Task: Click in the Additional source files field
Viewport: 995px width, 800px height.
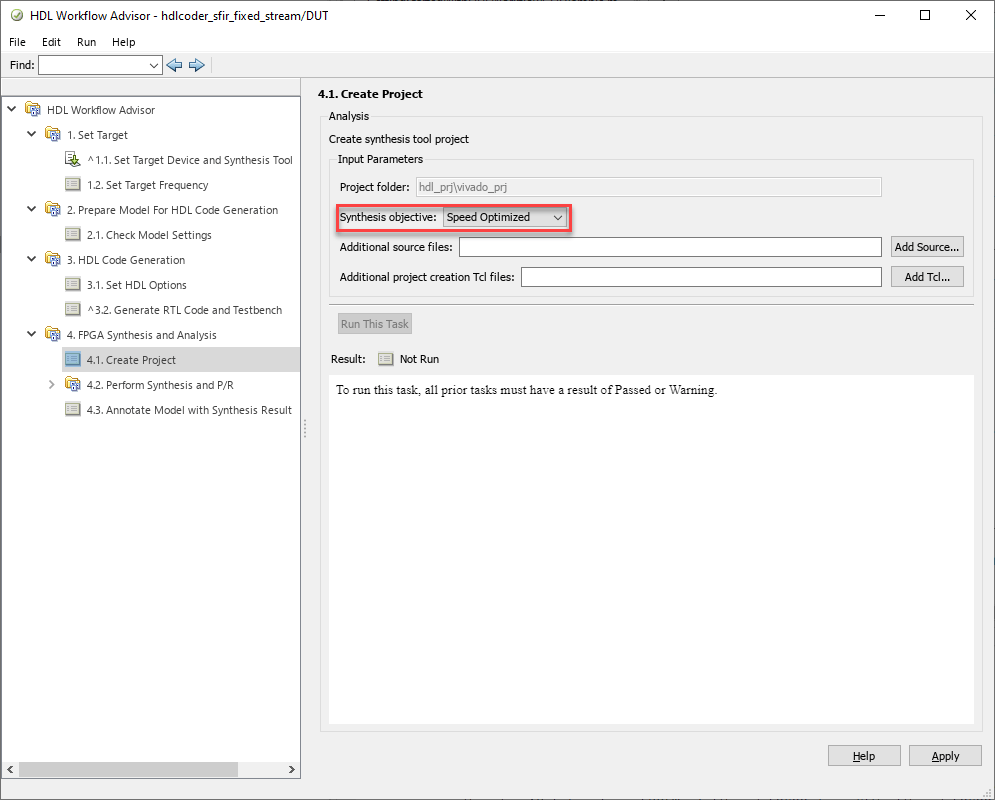Action: [x=669, y=247]
